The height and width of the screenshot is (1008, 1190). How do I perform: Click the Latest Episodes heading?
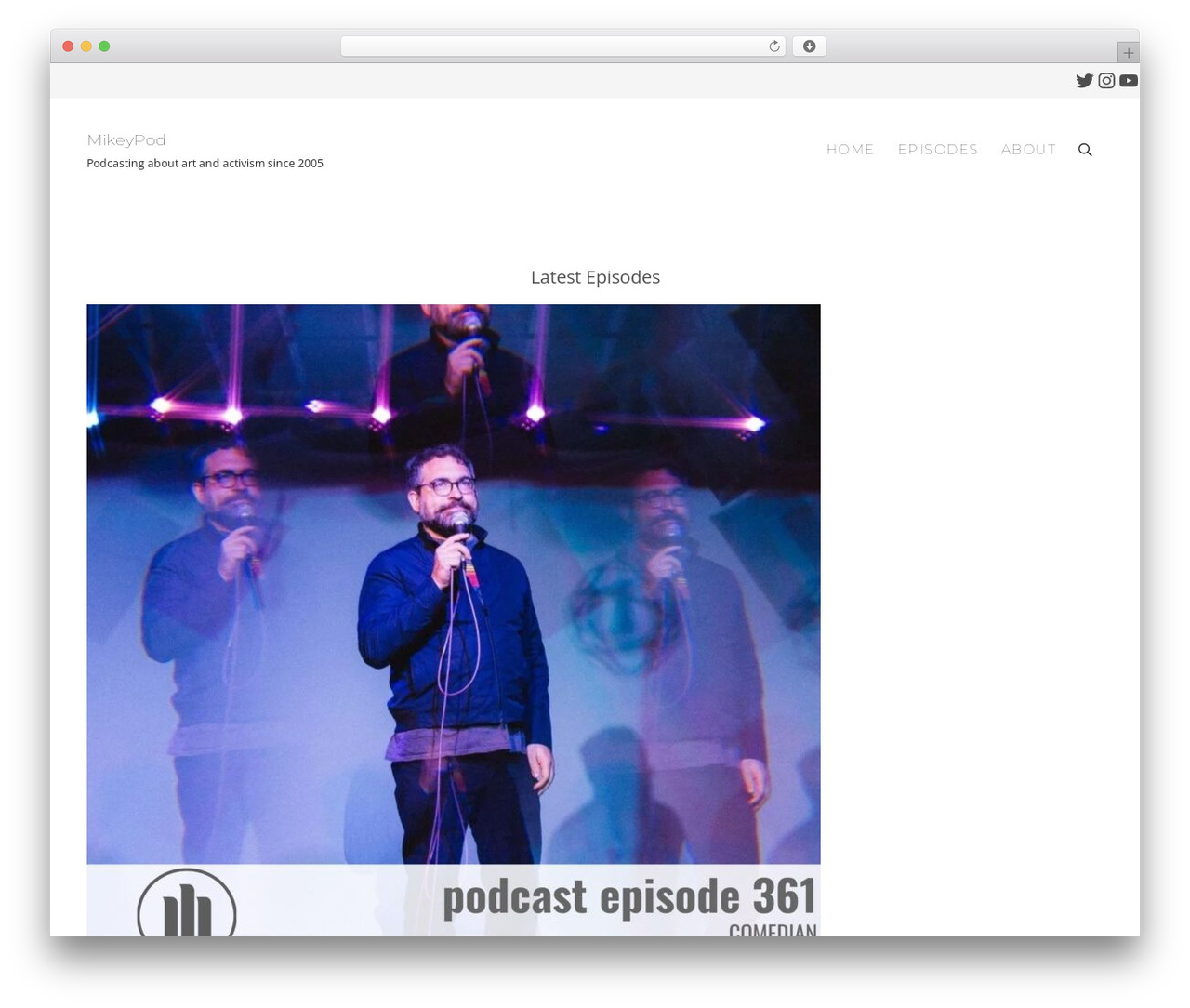[595, 277]
